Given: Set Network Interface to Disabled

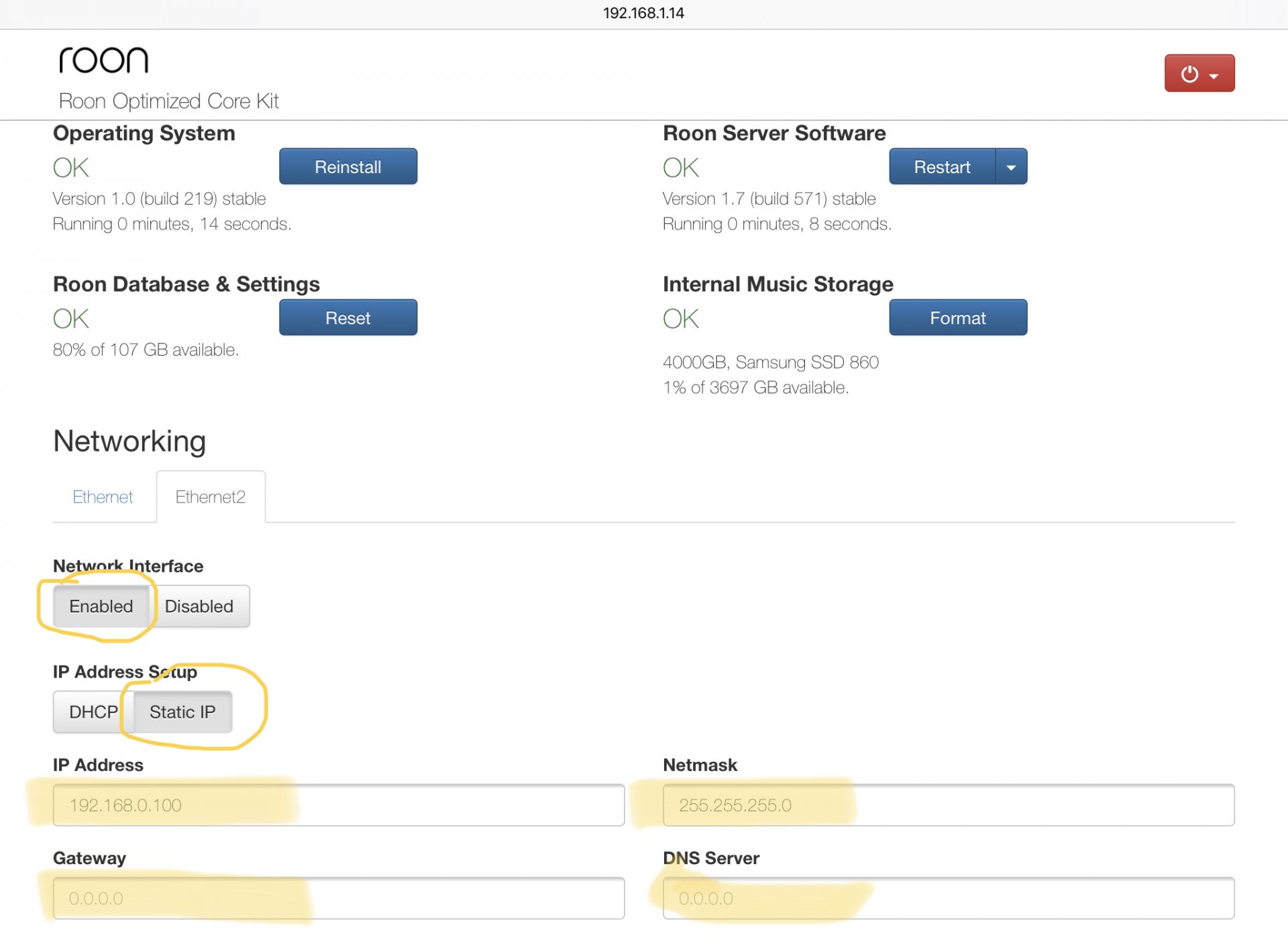Looking at the screenshot, I should [x=199, y=606].
